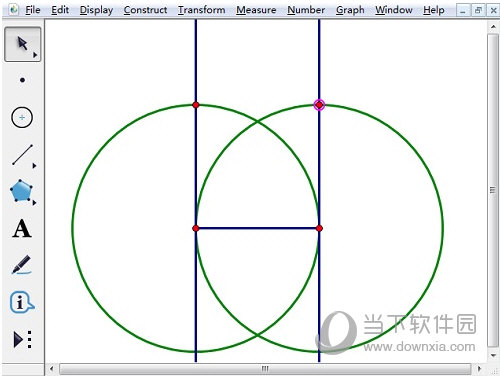Open the Transform menu

coord(201,10)
